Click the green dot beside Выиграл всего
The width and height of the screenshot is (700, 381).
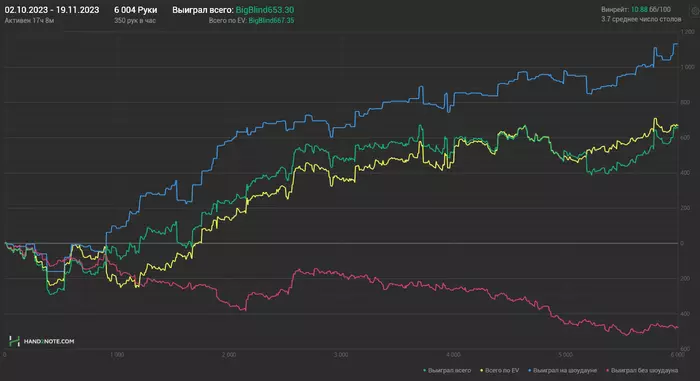pos(425,370)
